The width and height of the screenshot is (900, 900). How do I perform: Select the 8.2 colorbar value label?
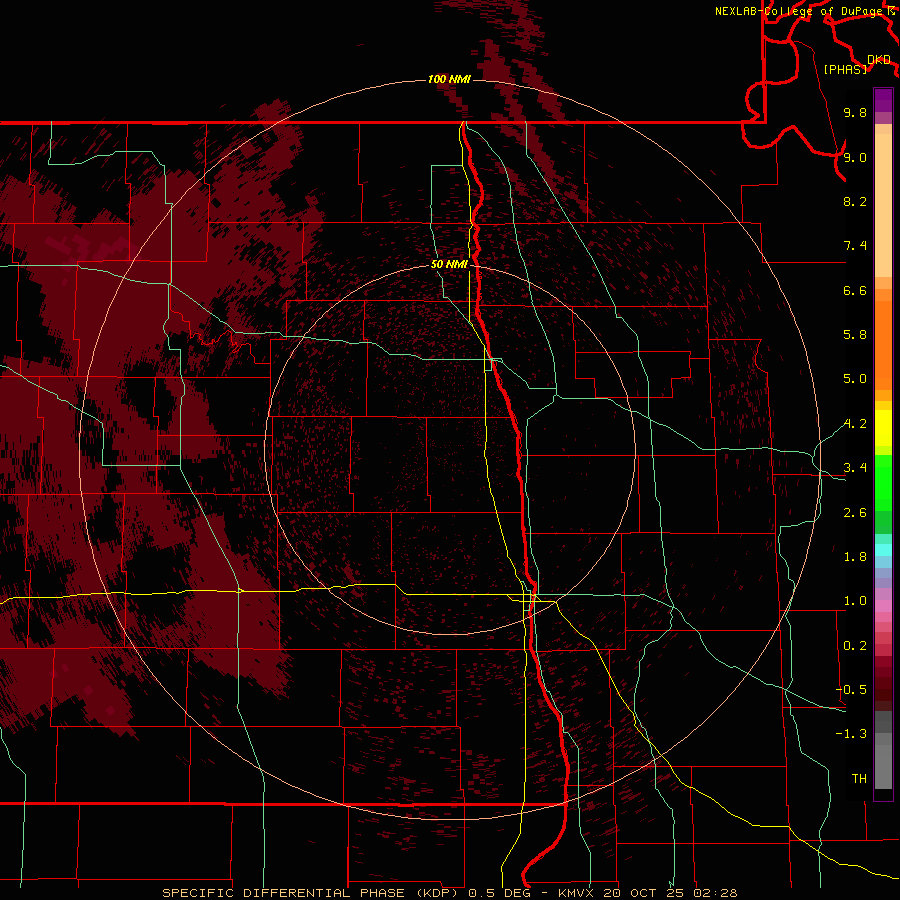pos(855,201)
